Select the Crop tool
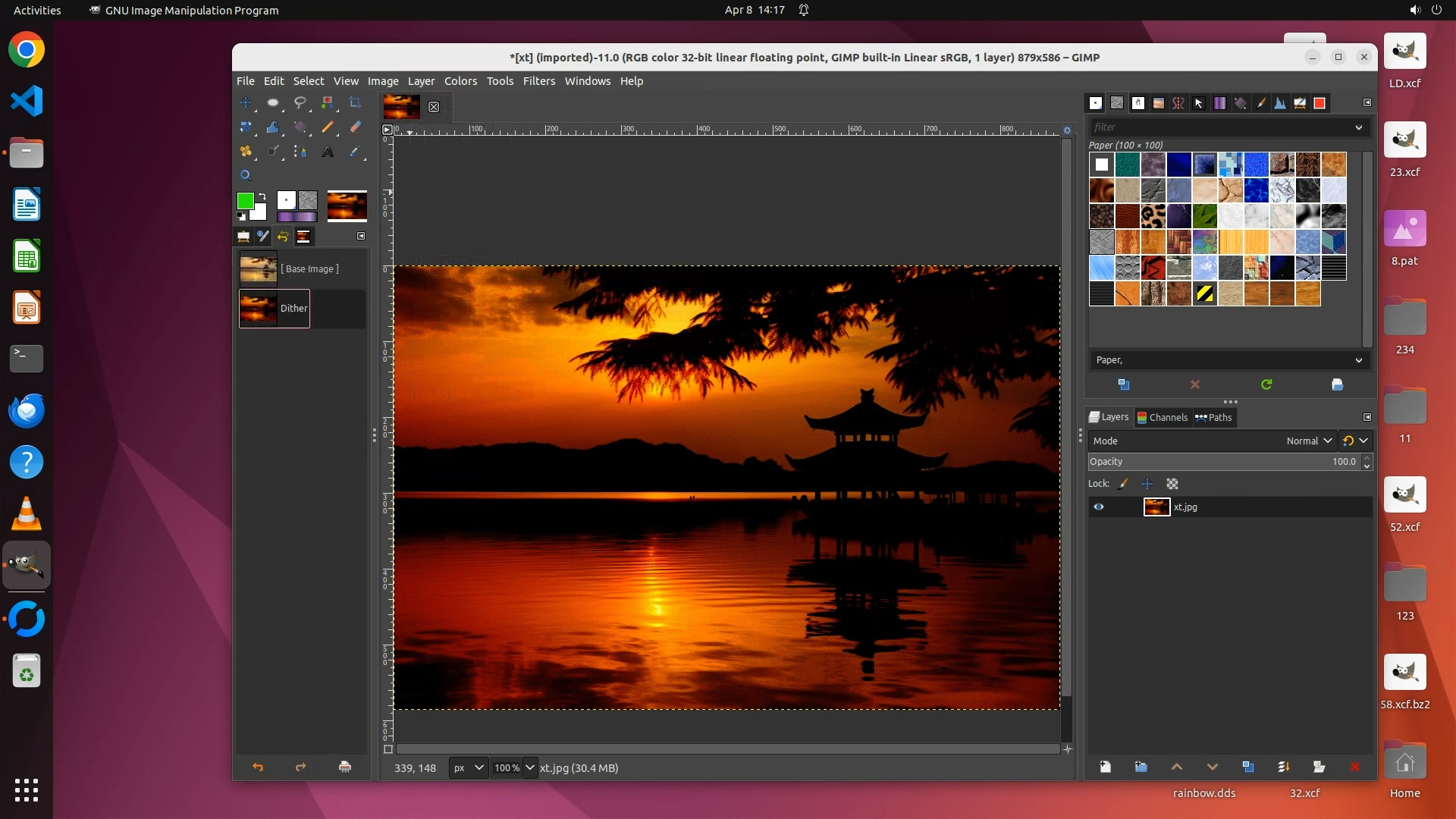 (x=355, y=102)
